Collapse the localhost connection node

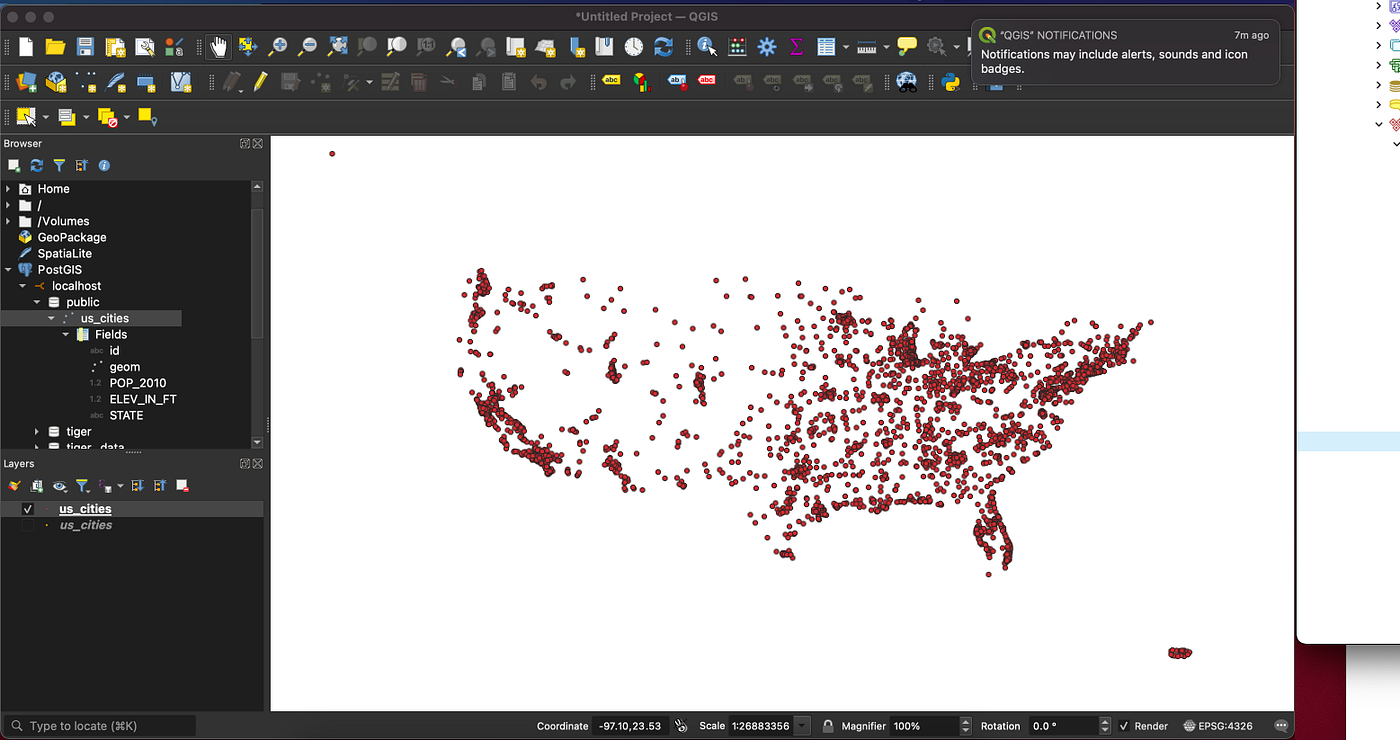pyautogui.click(x=23, y=286)
